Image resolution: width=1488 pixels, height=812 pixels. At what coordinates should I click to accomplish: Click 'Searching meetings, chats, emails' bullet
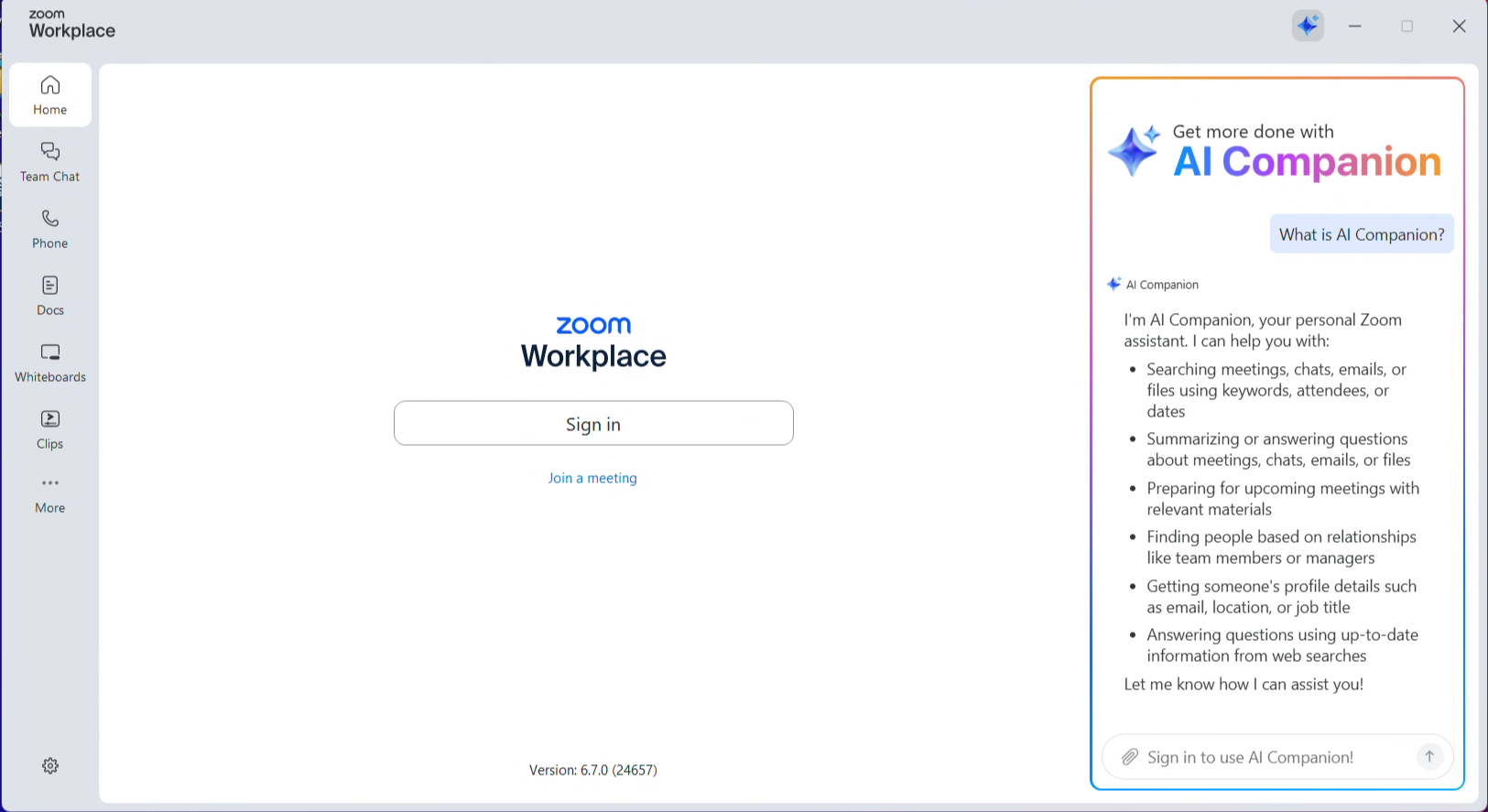(1276, 390)
